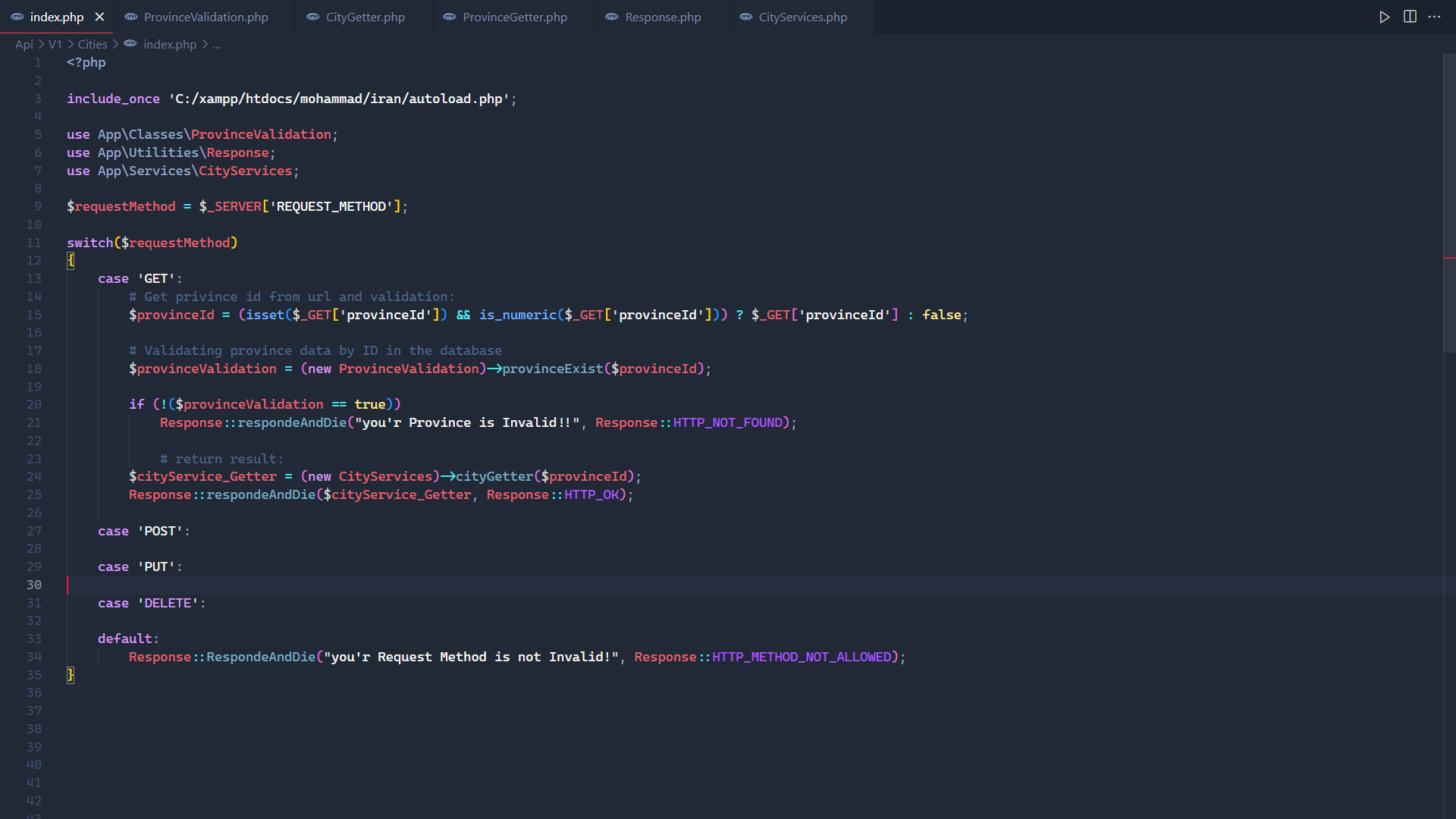The image size is (1456, 819).
Task: Click the opening brace on line 12
Action: pos(71,260)
